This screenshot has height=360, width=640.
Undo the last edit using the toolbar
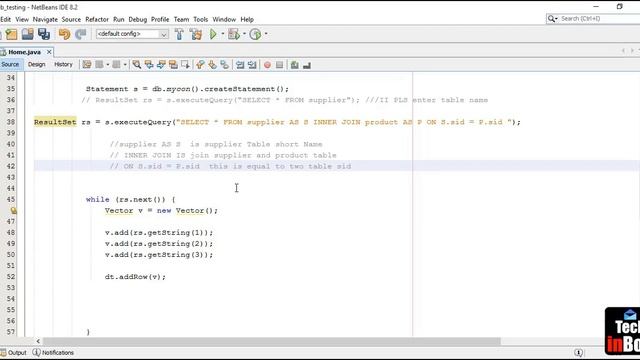64,34
